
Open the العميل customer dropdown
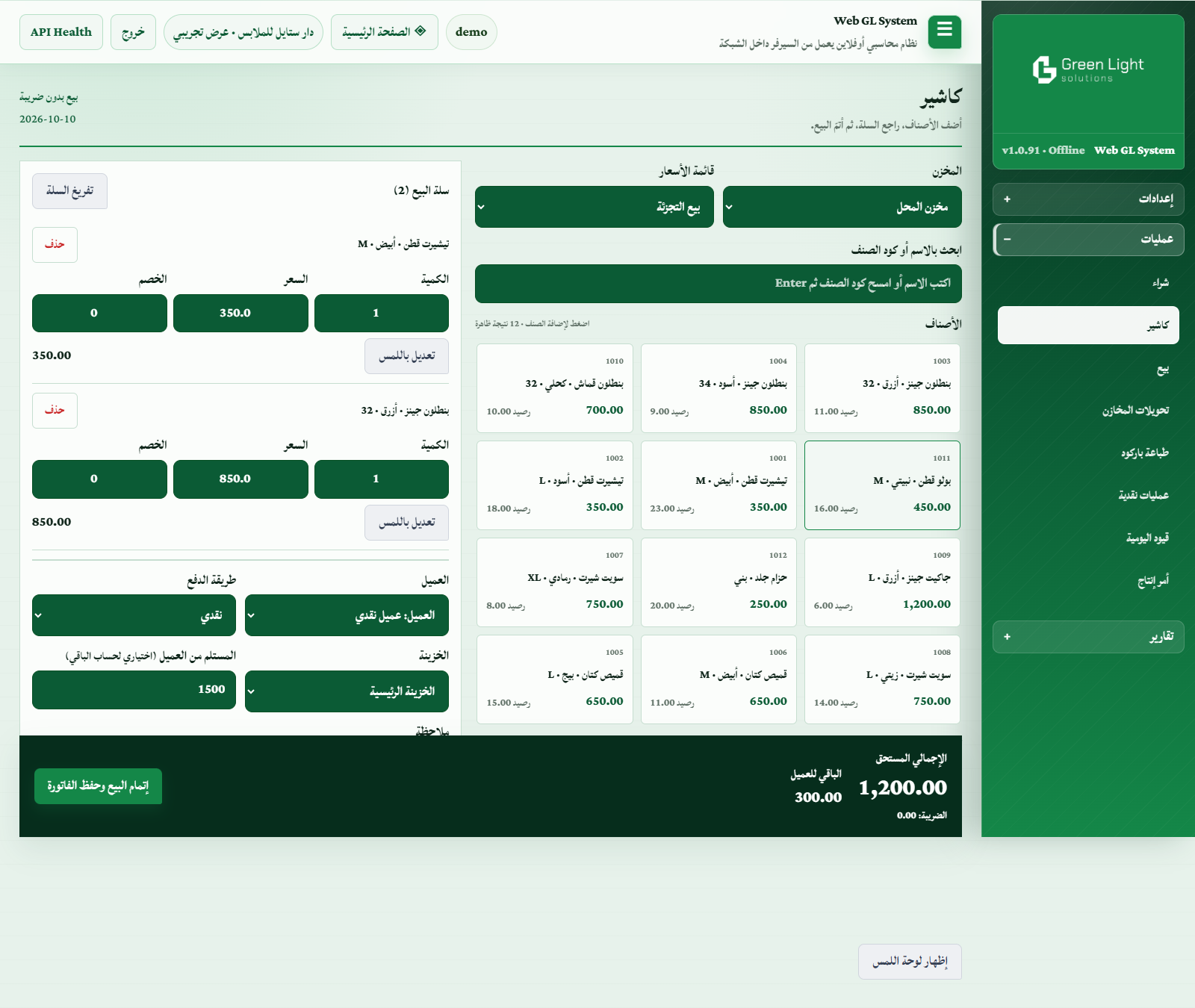point(347,615)
